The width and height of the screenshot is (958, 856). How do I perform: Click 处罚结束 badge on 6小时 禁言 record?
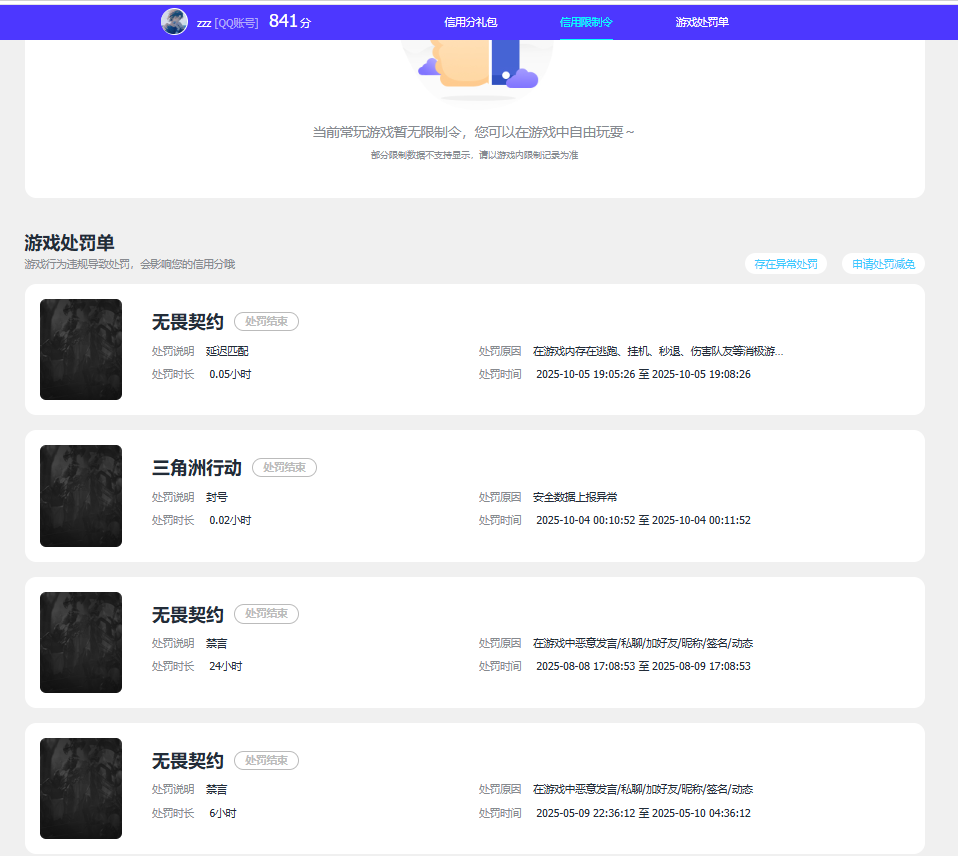(266, 760)
